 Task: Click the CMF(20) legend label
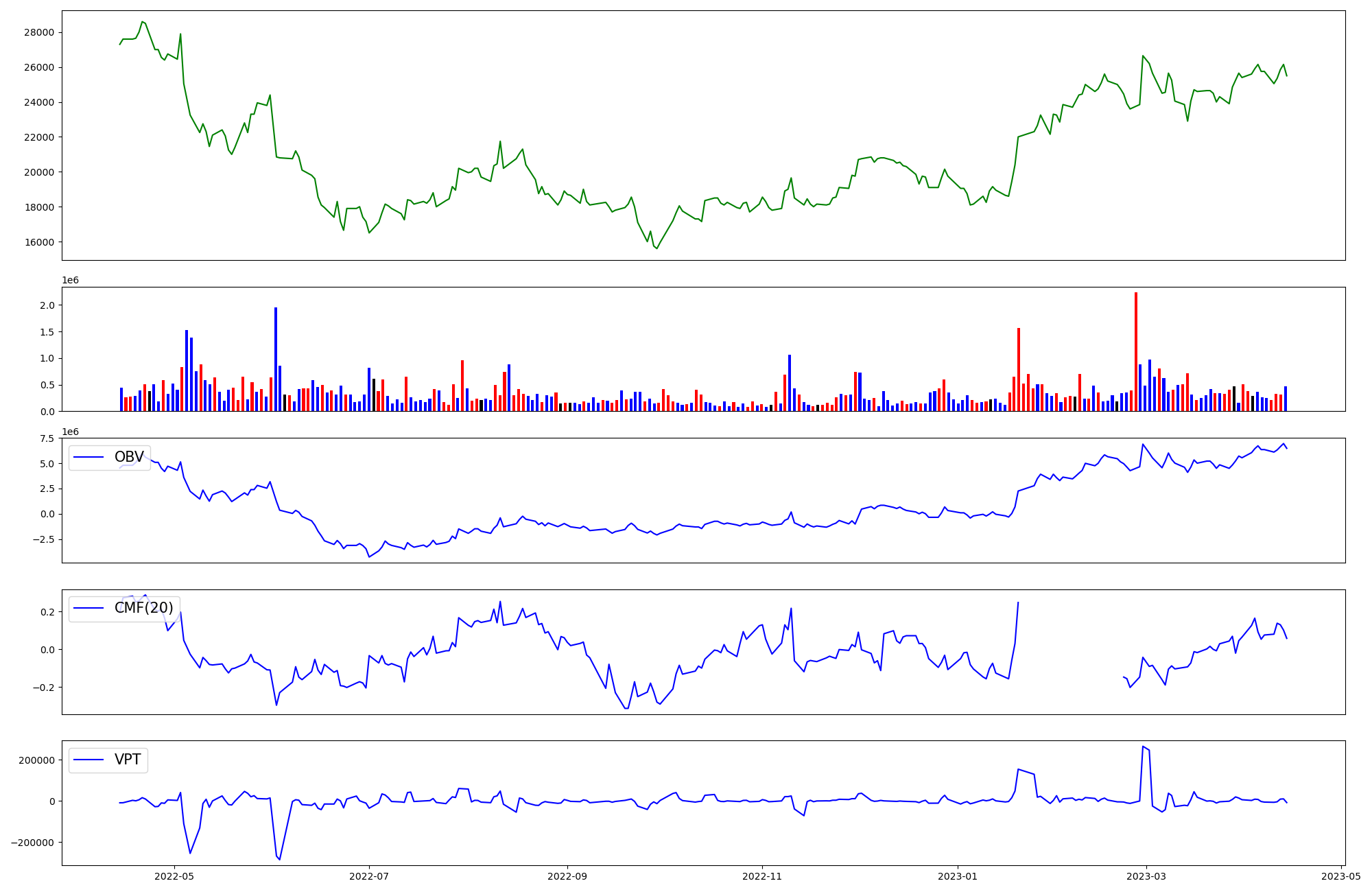click(x=143, y=608)
